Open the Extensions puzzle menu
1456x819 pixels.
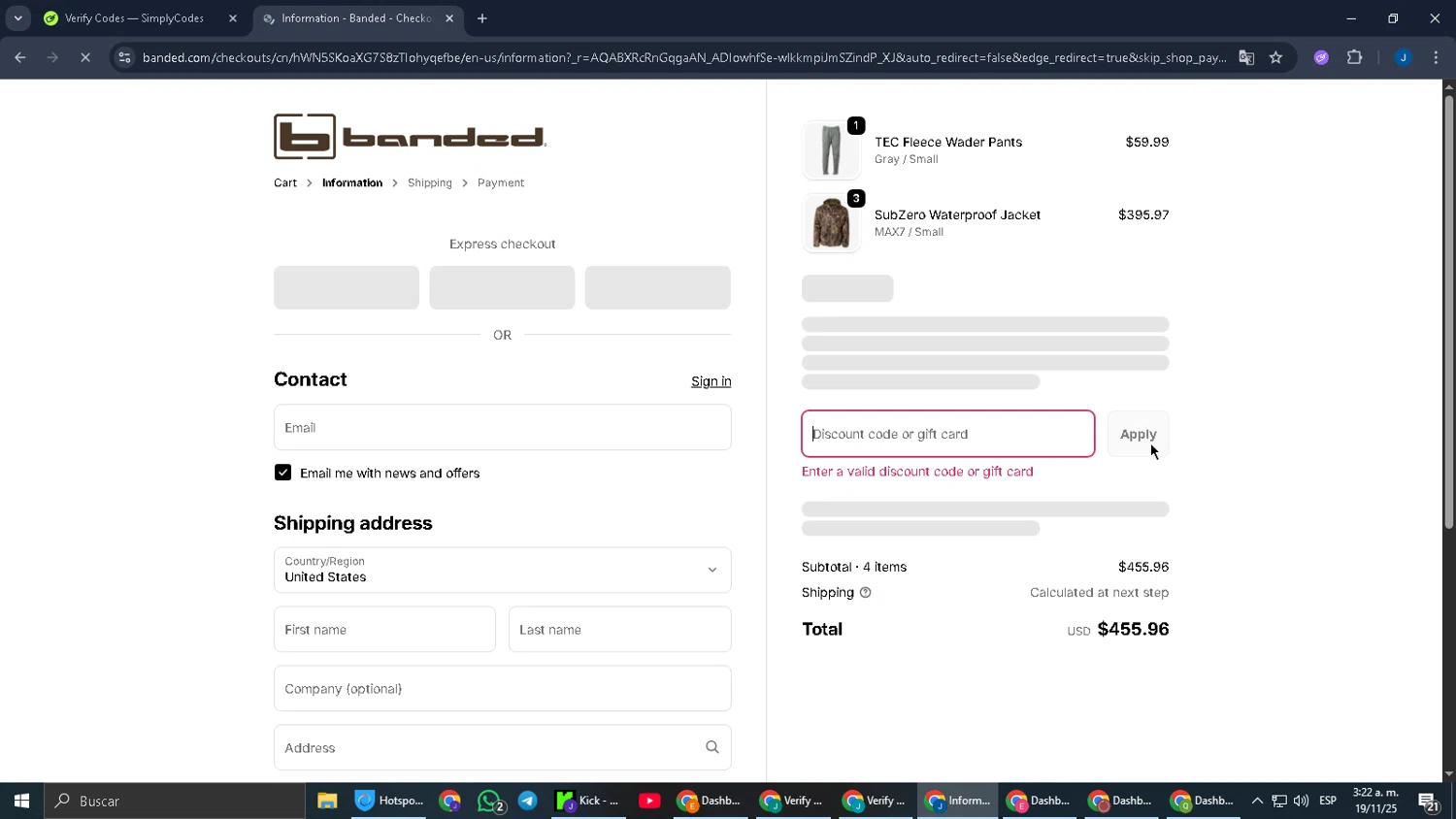tap(1355, 57)
